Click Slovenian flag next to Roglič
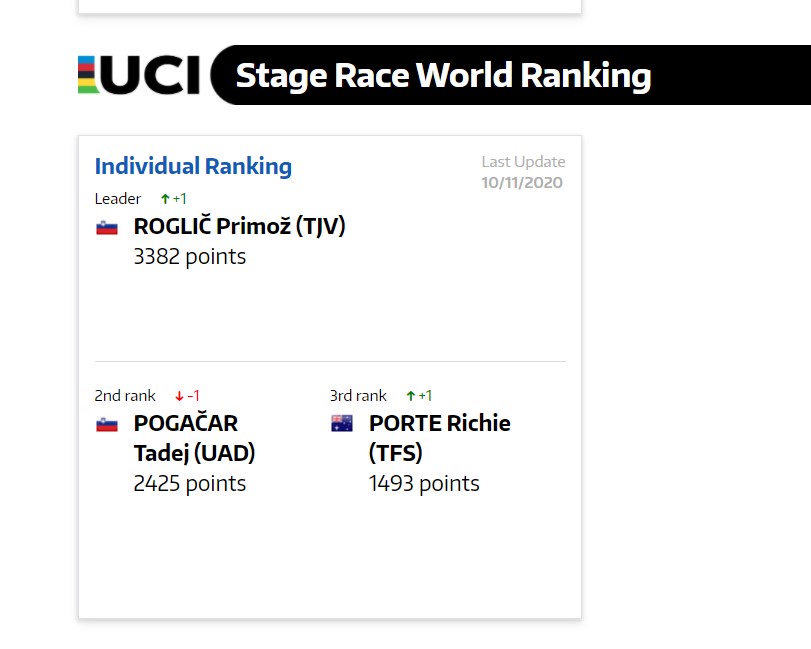The width and height of the screenshot is (811, 649). pos(107,228)
